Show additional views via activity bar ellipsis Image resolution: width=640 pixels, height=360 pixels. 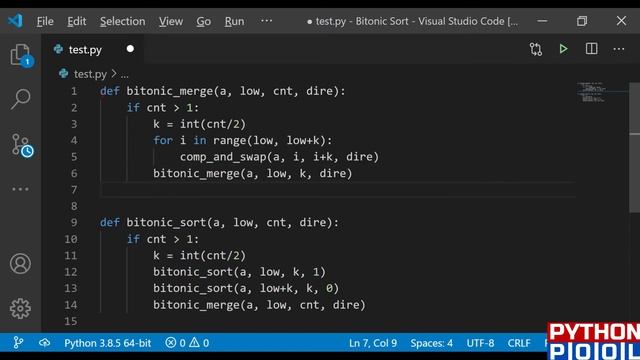coord(20,189)
